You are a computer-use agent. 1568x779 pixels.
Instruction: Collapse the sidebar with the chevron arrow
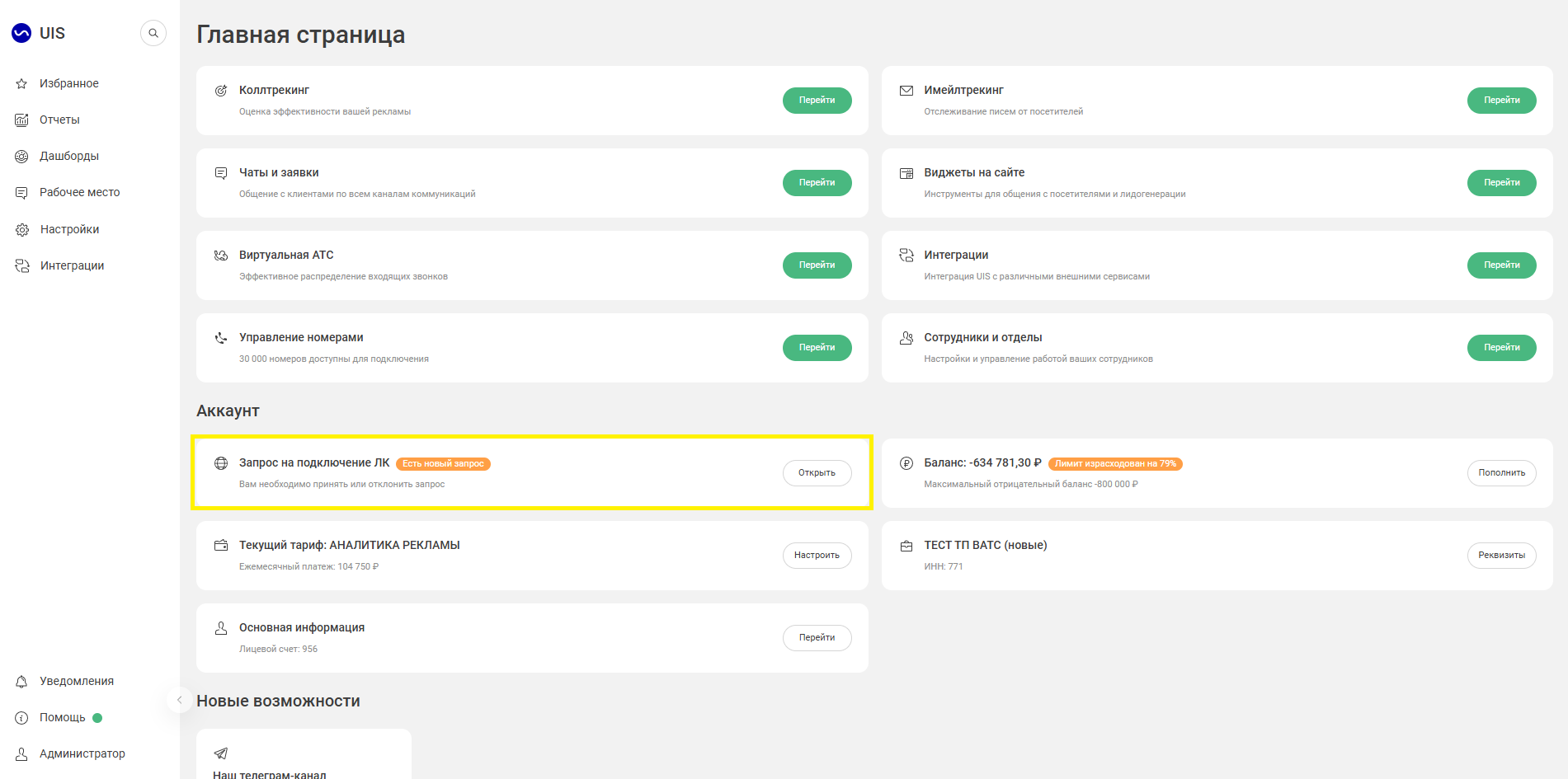pyautogui.click(x=179, y=700)
